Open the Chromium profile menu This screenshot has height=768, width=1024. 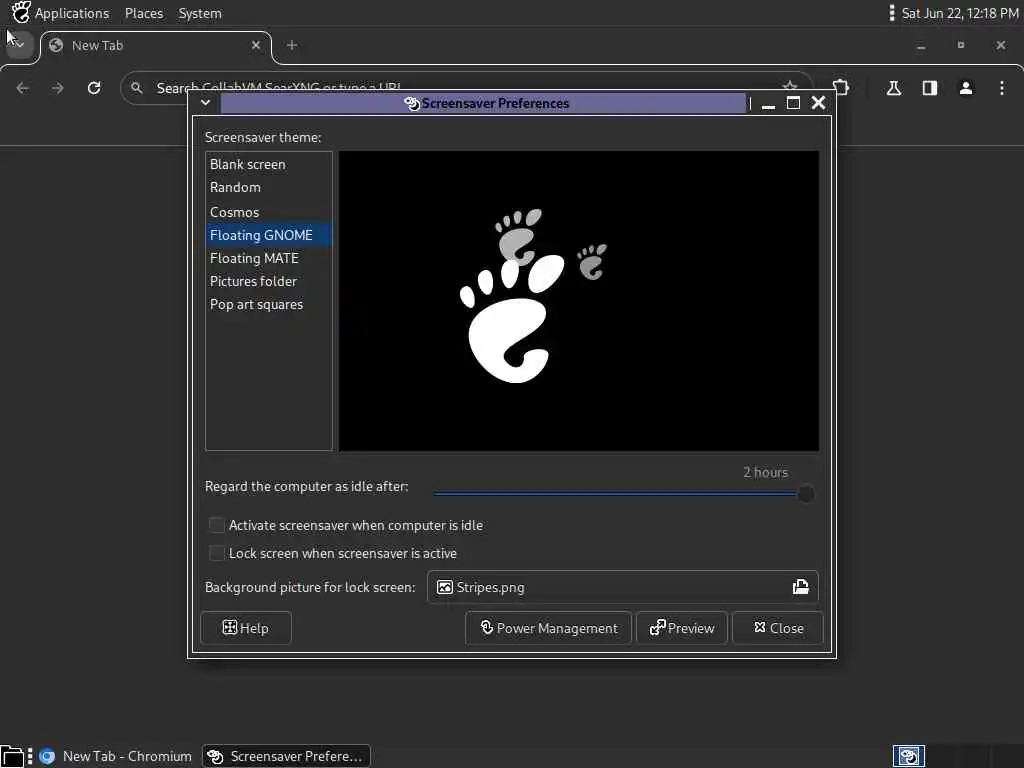(x=966, y=88)
